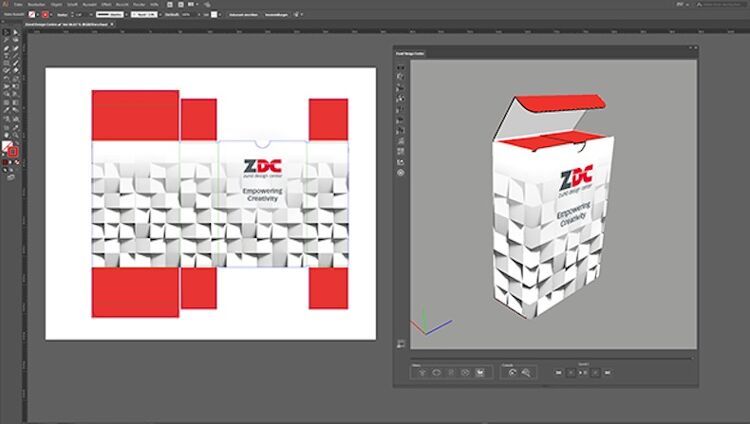Open the graphic style dropdown
Screen dimensions: 750x424
220,15
